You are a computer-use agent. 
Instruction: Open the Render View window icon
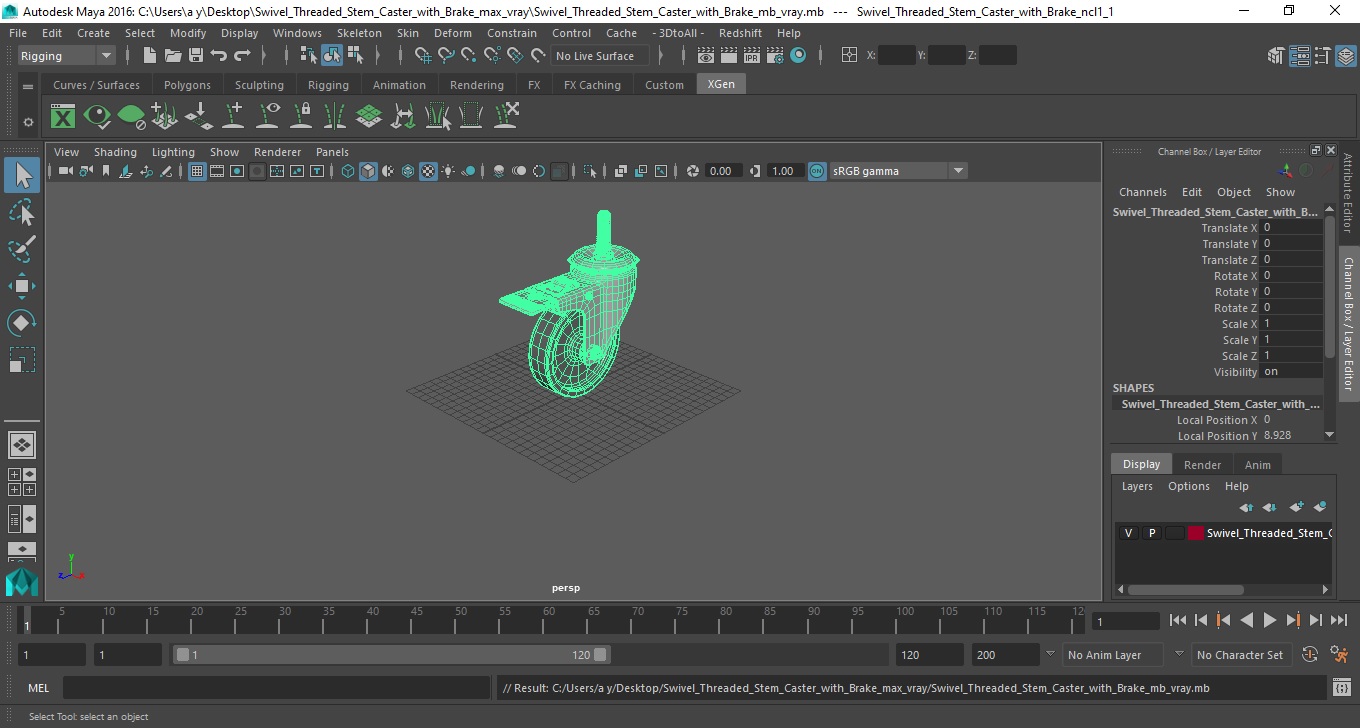point(706,56)
